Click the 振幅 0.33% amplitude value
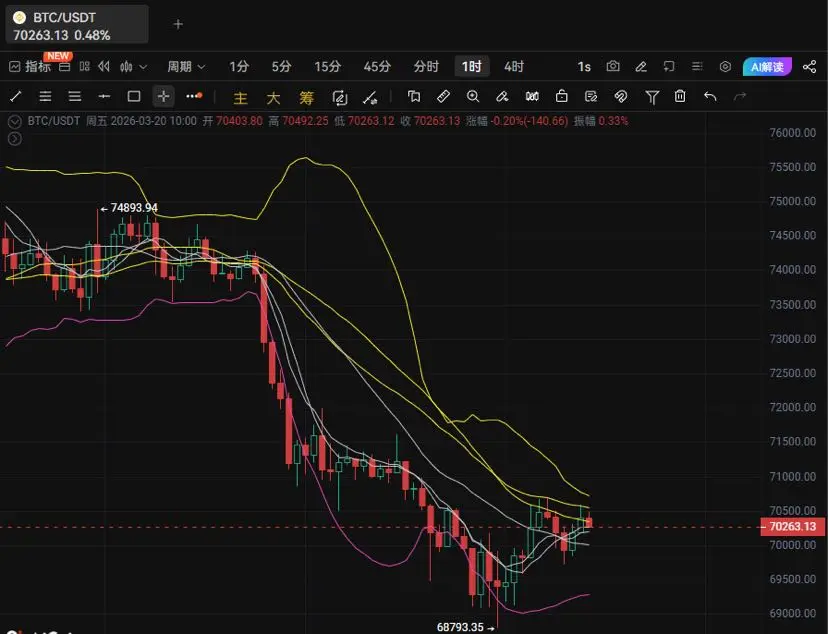The image size is (828, 634). [x=601, y=121]
